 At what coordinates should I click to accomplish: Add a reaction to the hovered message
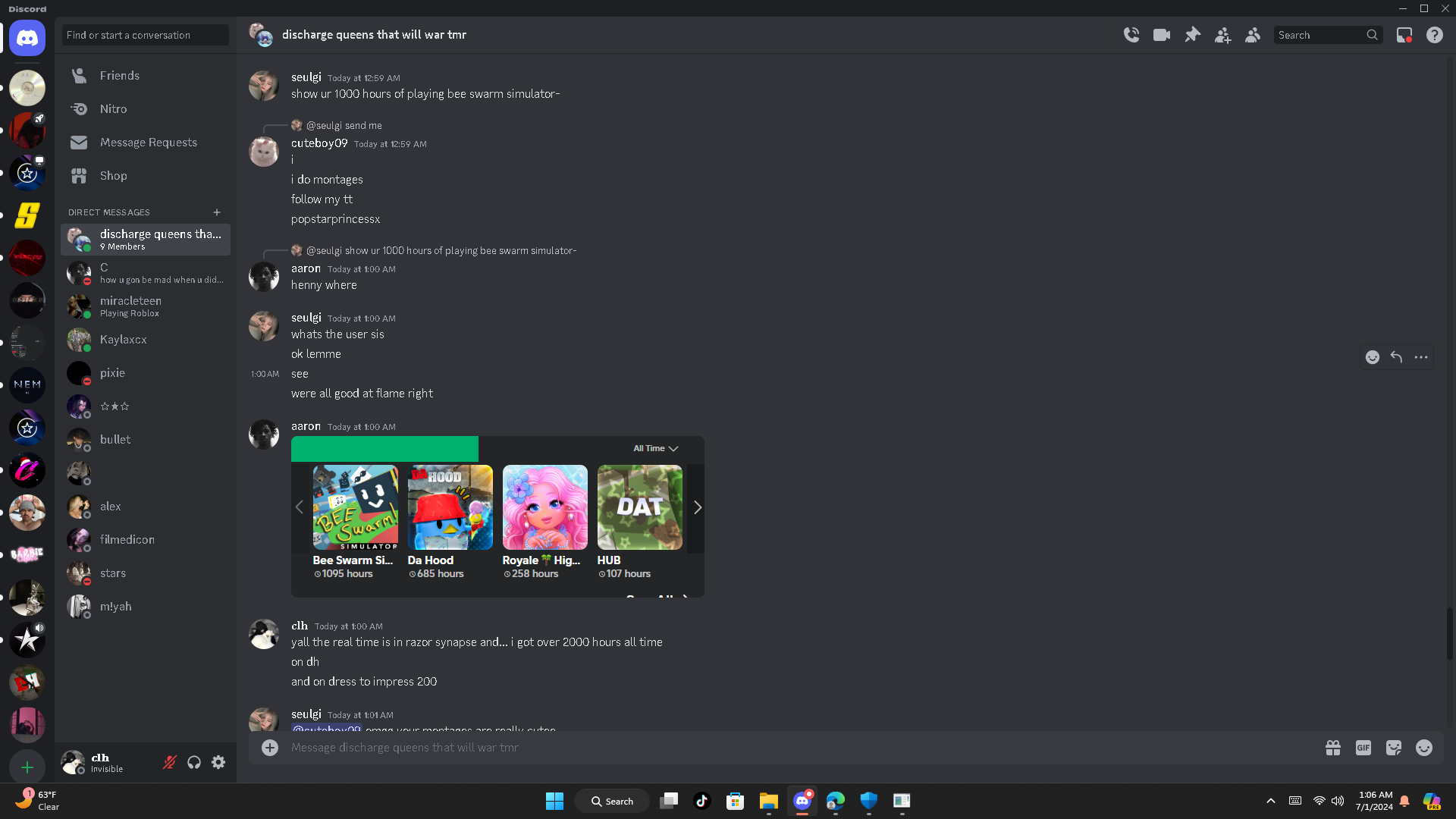pos(1373,357)
